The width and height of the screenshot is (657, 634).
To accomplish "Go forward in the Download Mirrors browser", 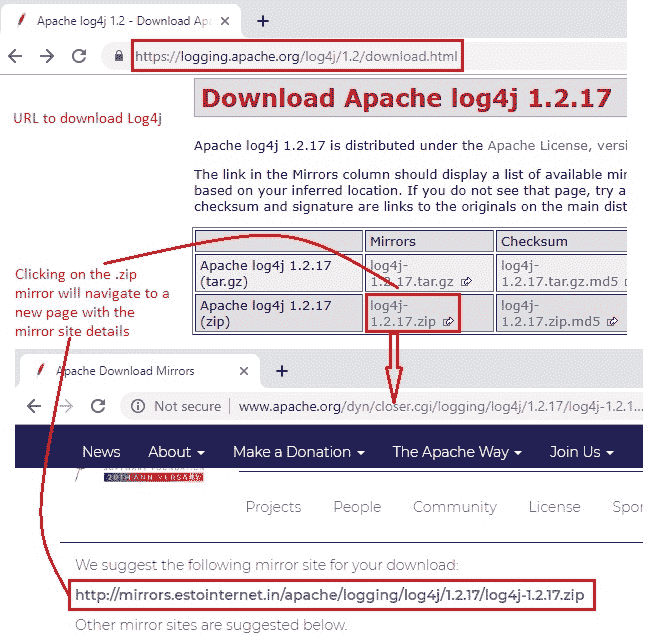I will [x=66, y=406].
